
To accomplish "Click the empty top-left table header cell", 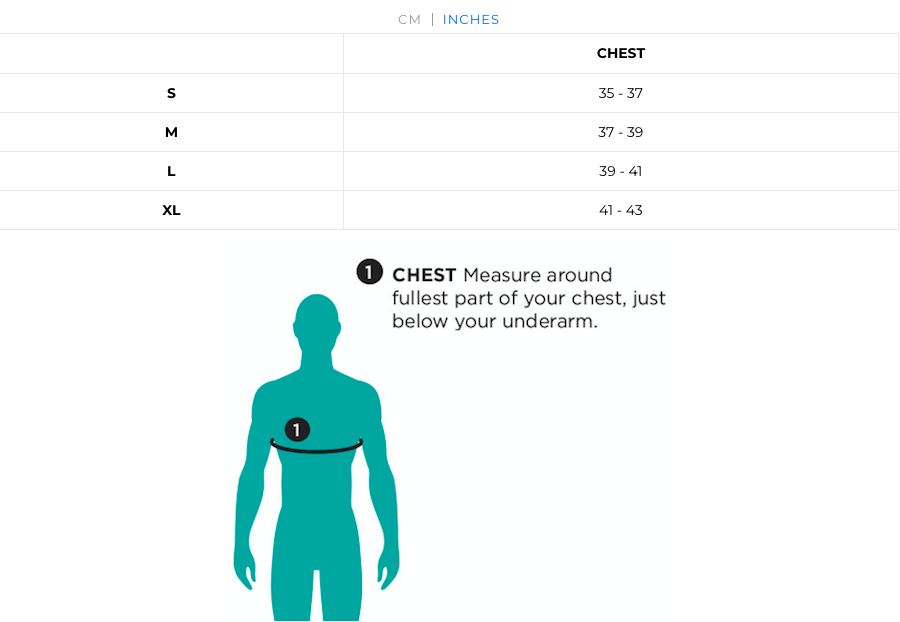I will pos(171,53).
